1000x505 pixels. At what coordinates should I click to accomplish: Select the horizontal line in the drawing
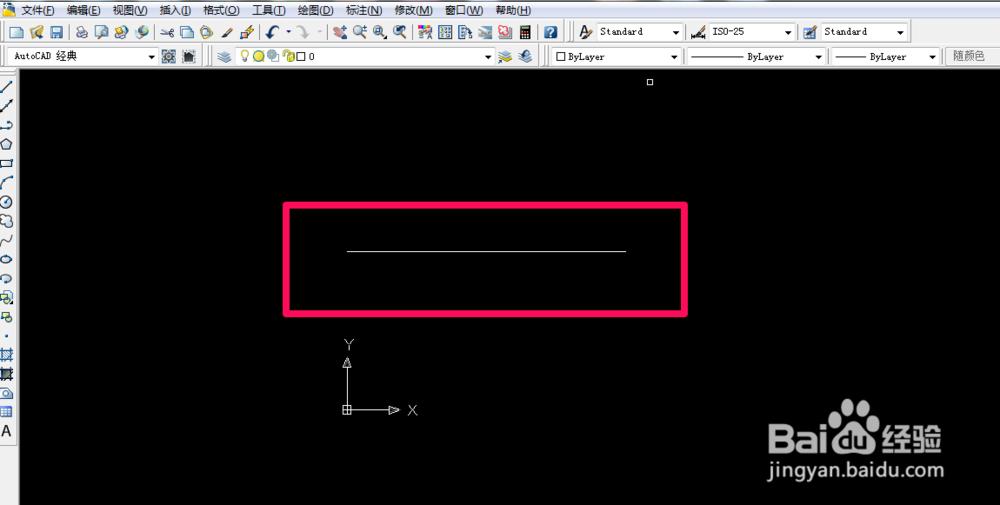point(486,251)
